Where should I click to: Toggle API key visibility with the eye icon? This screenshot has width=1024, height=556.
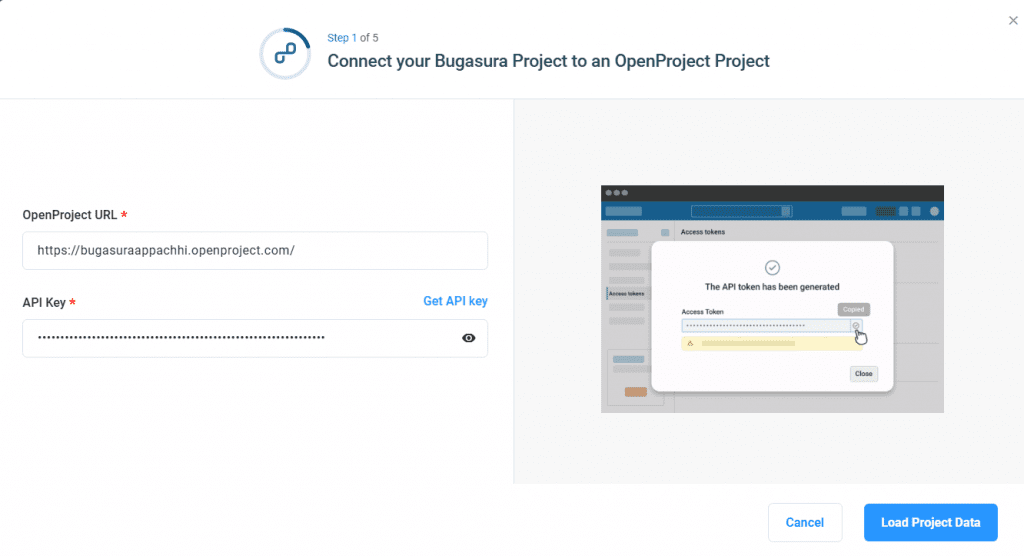point(468,338)
